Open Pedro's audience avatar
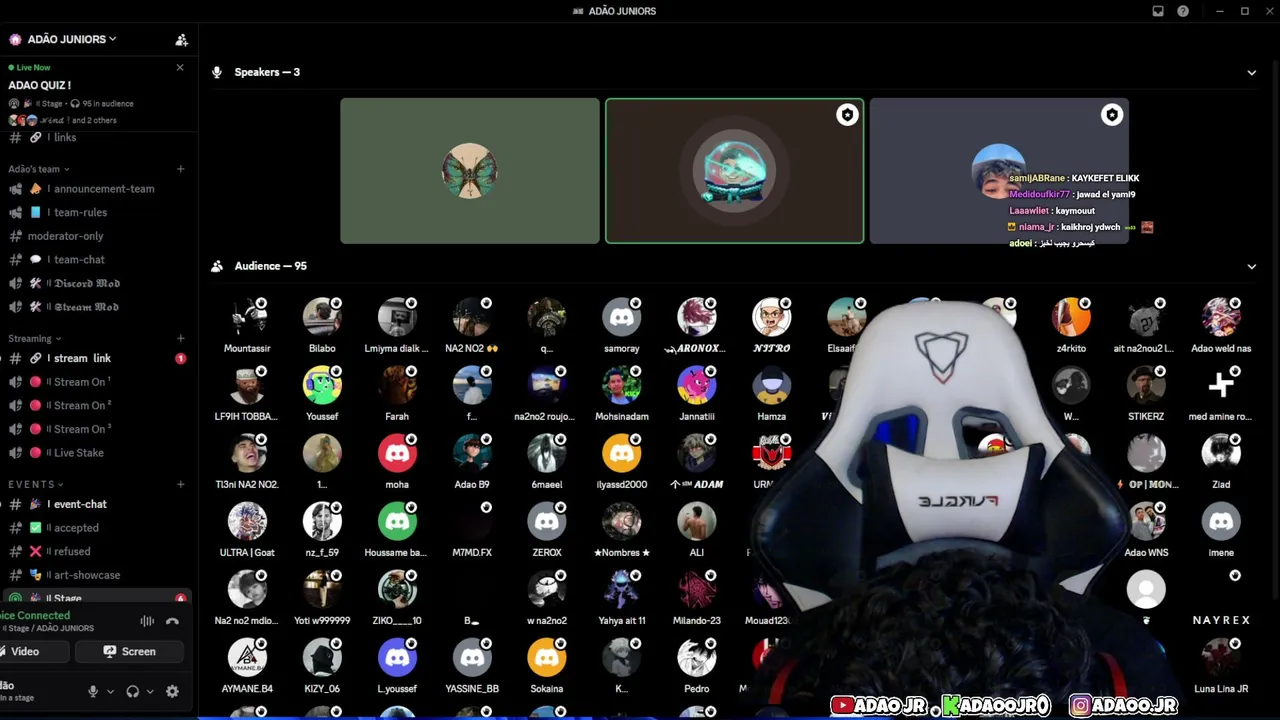 click(x=697, y=657)
